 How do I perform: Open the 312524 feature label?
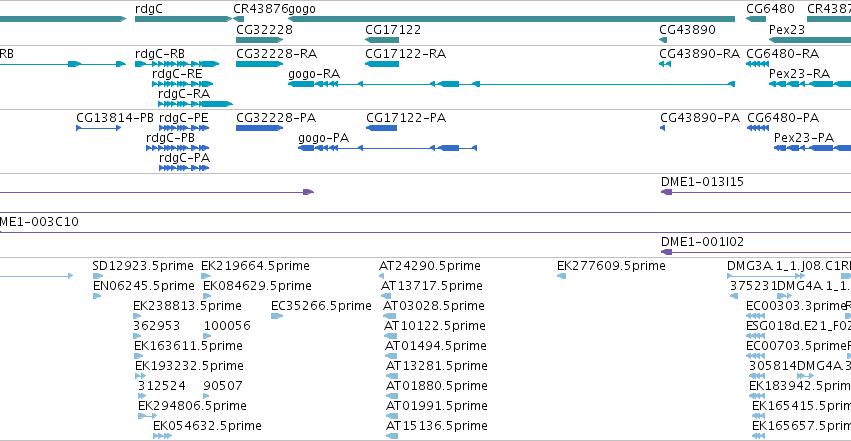click(x=162, y=386)
